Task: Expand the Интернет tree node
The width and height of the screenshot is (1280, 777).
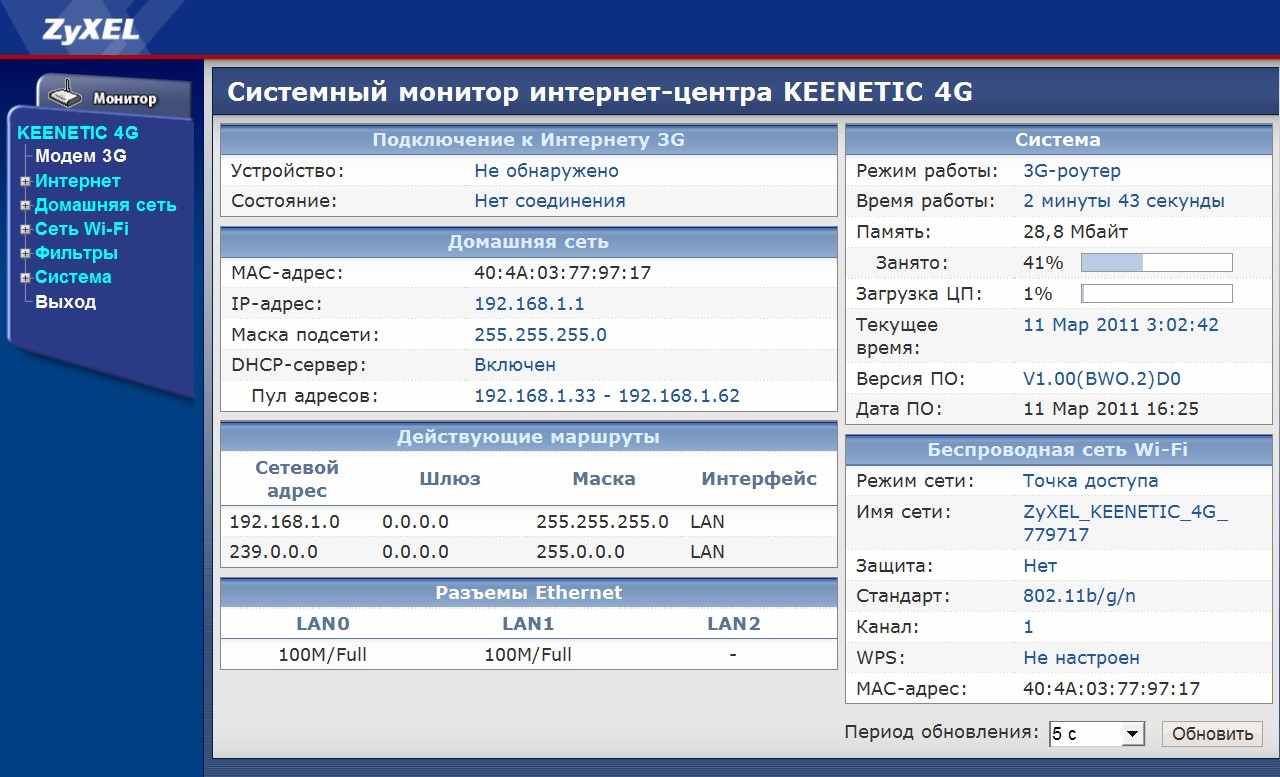Action: [x=25, y=181]
